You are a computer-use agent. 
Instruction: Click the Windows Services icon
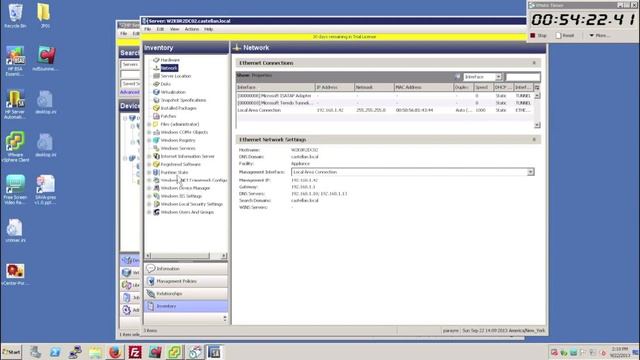(156, 148)
